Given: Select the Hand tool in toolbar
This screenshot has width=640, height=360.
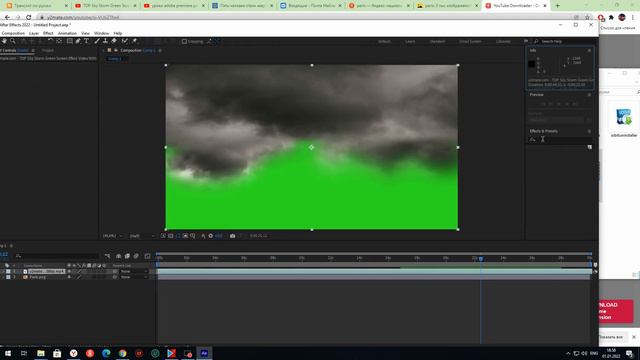Looking at the screenshot, I should (4, 41).
